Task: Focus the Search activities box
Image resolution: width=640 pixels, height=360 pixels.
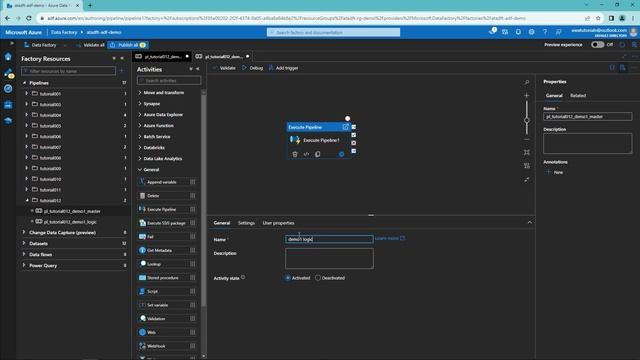Action: (169, 80)
